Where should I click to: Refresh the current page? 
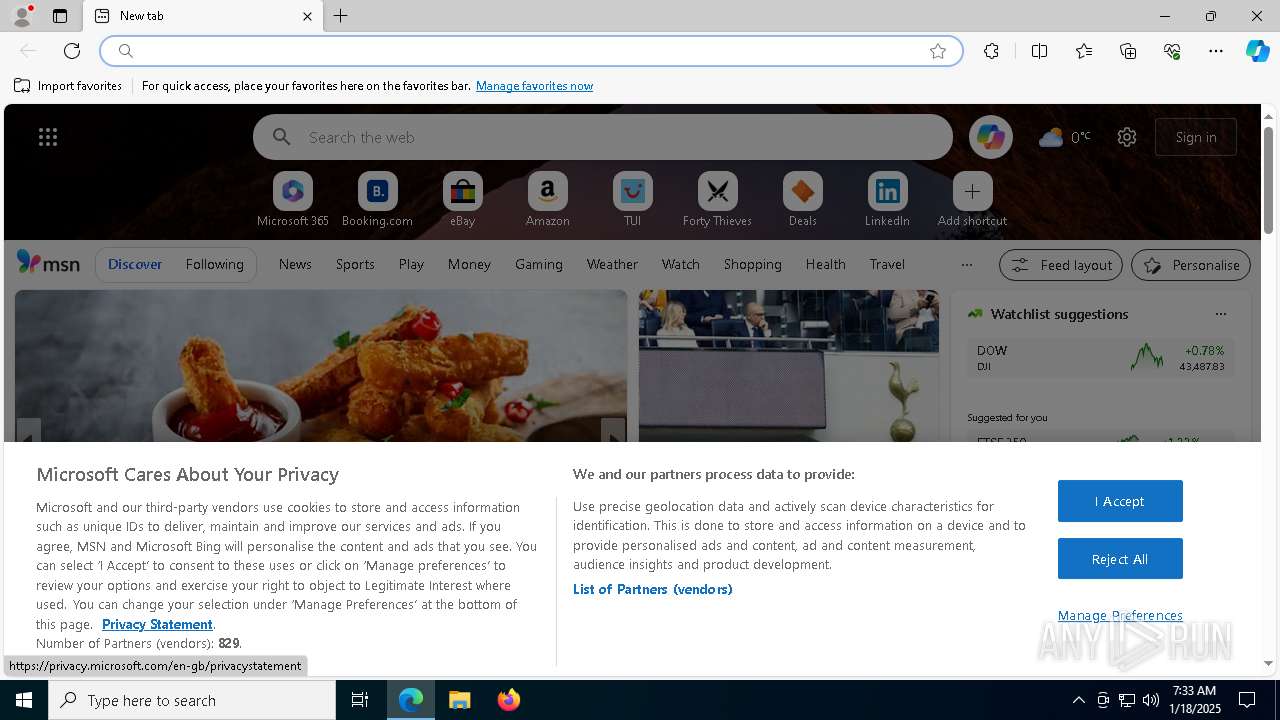coord(72,51)
